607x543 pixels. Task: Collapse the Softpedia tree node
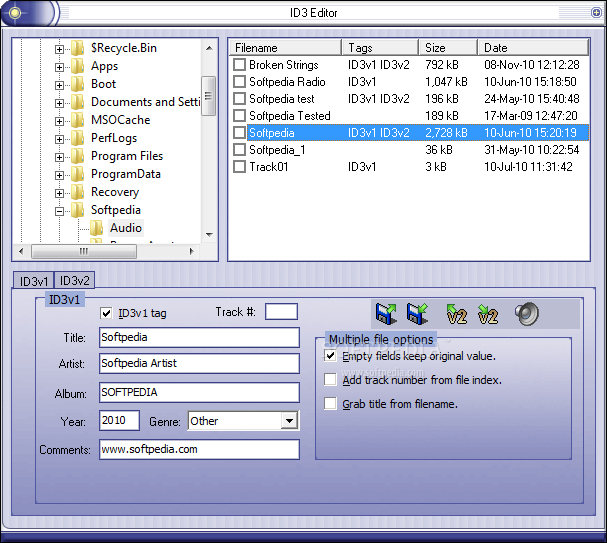tap(59, 211)
